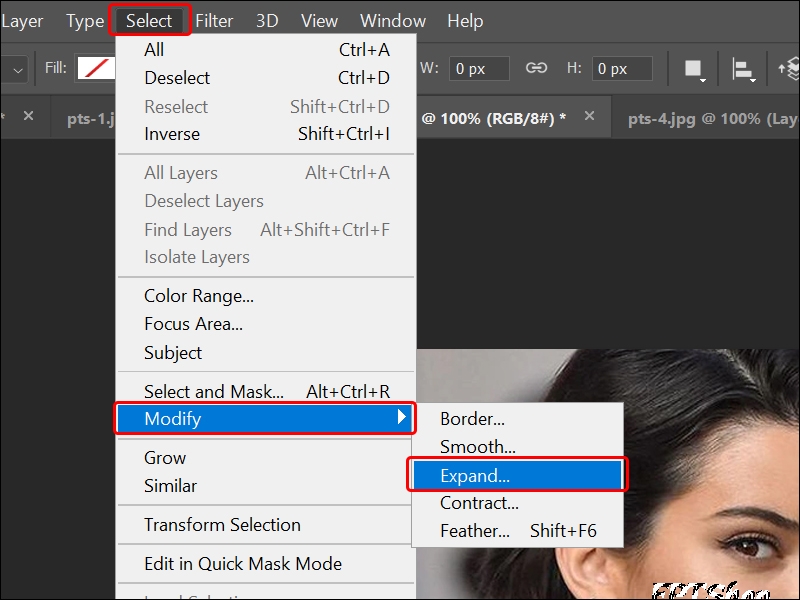Viewport: 800px width, 600px height.
Task: Select the path operations icon near W field
Action: (x=695, y=70)
